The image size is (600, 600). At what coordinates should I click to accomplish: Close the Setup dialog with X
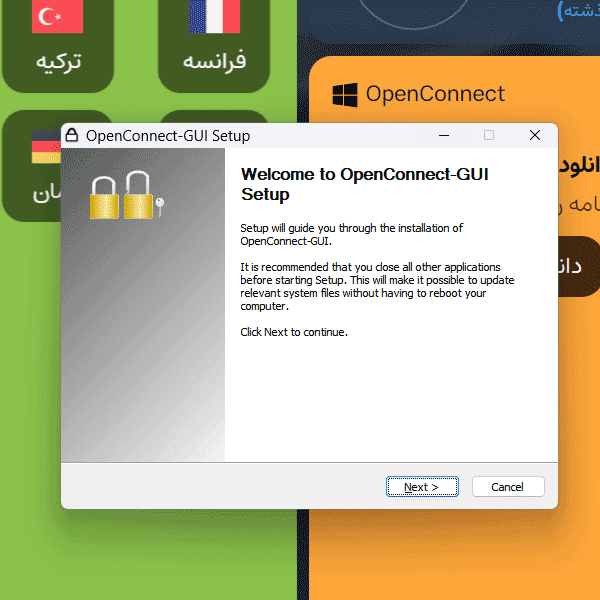point(535,135)
